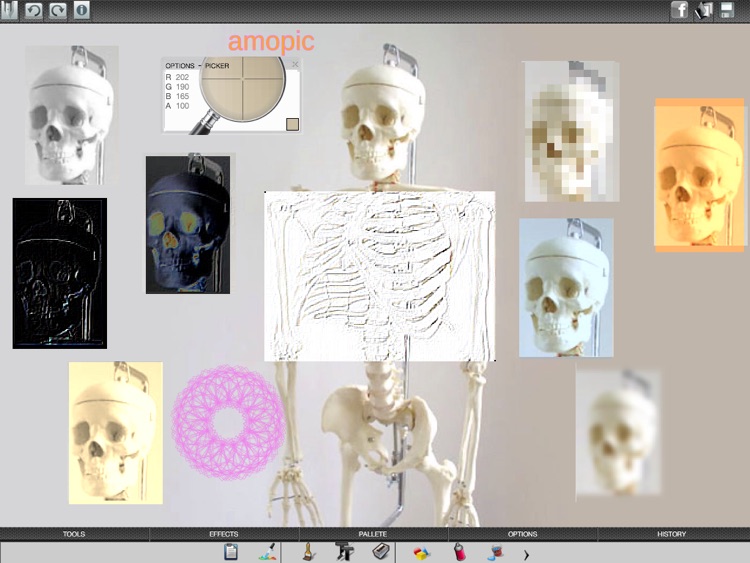
Task: Click the pink spirograph drawing
Action: click(229, 422)
